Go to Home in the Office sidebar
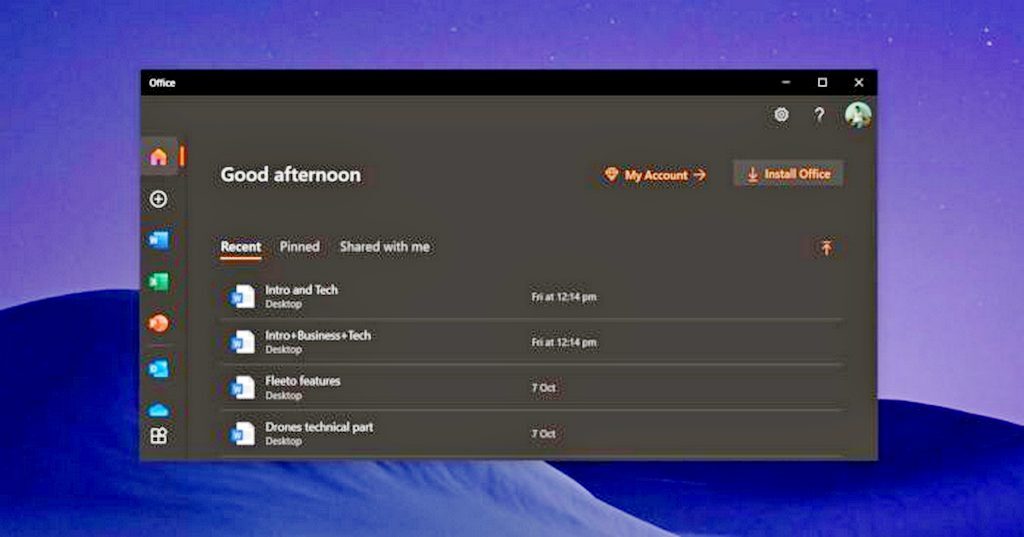Image resolution: width=1024 pixels, height=537 pixels. (158, 157)
